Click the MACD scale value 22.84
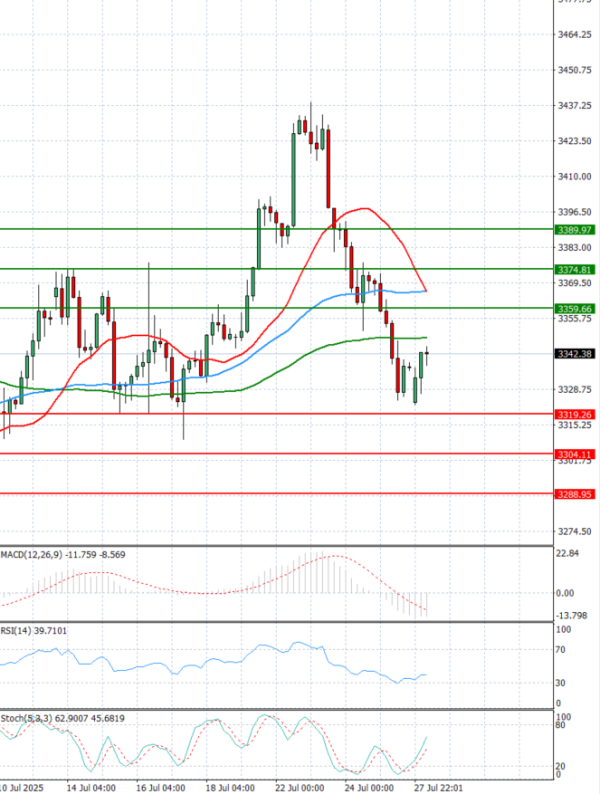The width and height of the screenshot is (600, 794). pyautogui.click(x=567, y=553)
